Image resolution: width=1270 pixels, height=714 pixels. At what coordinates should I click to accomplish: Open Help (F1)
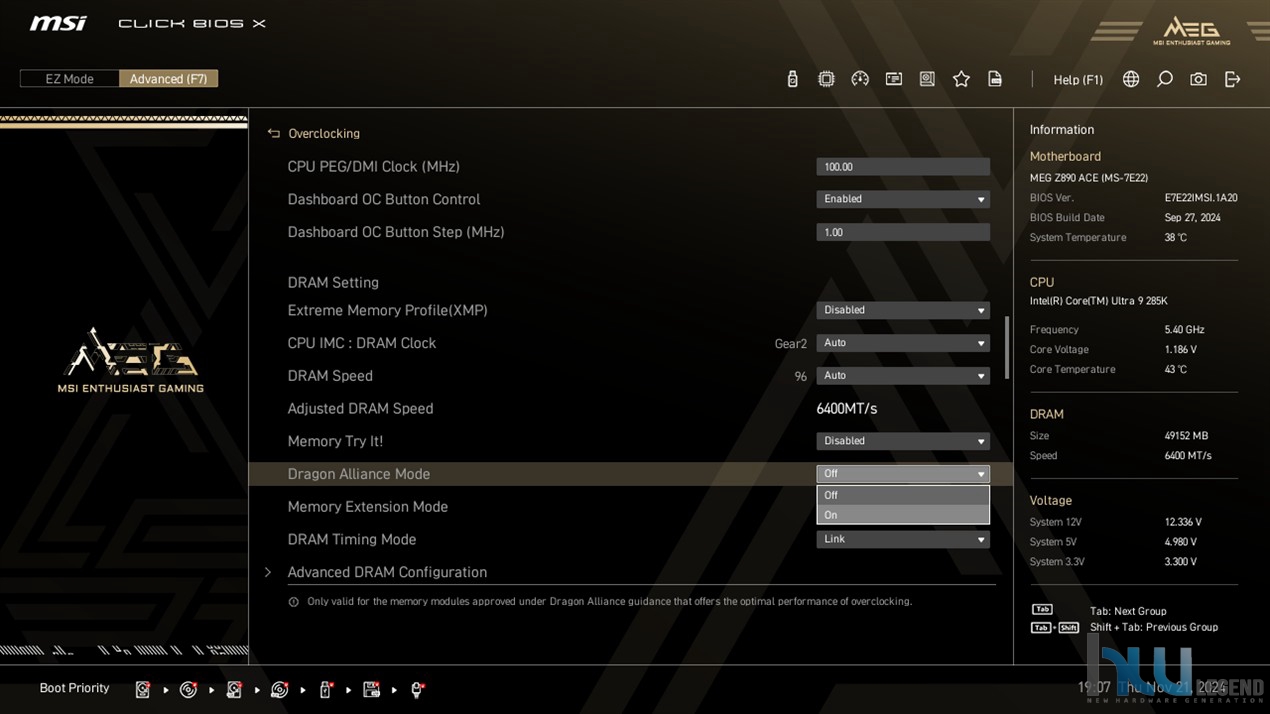[x=1078, y=80]
